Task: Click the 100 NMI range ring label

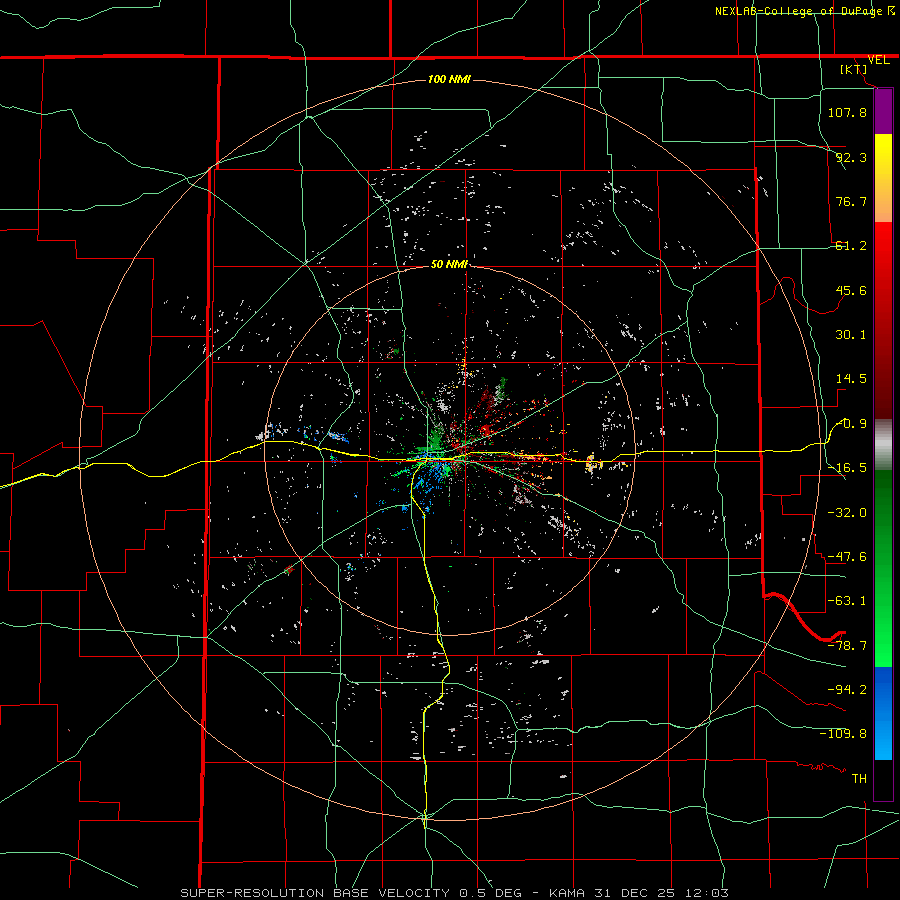Action: 449,79
